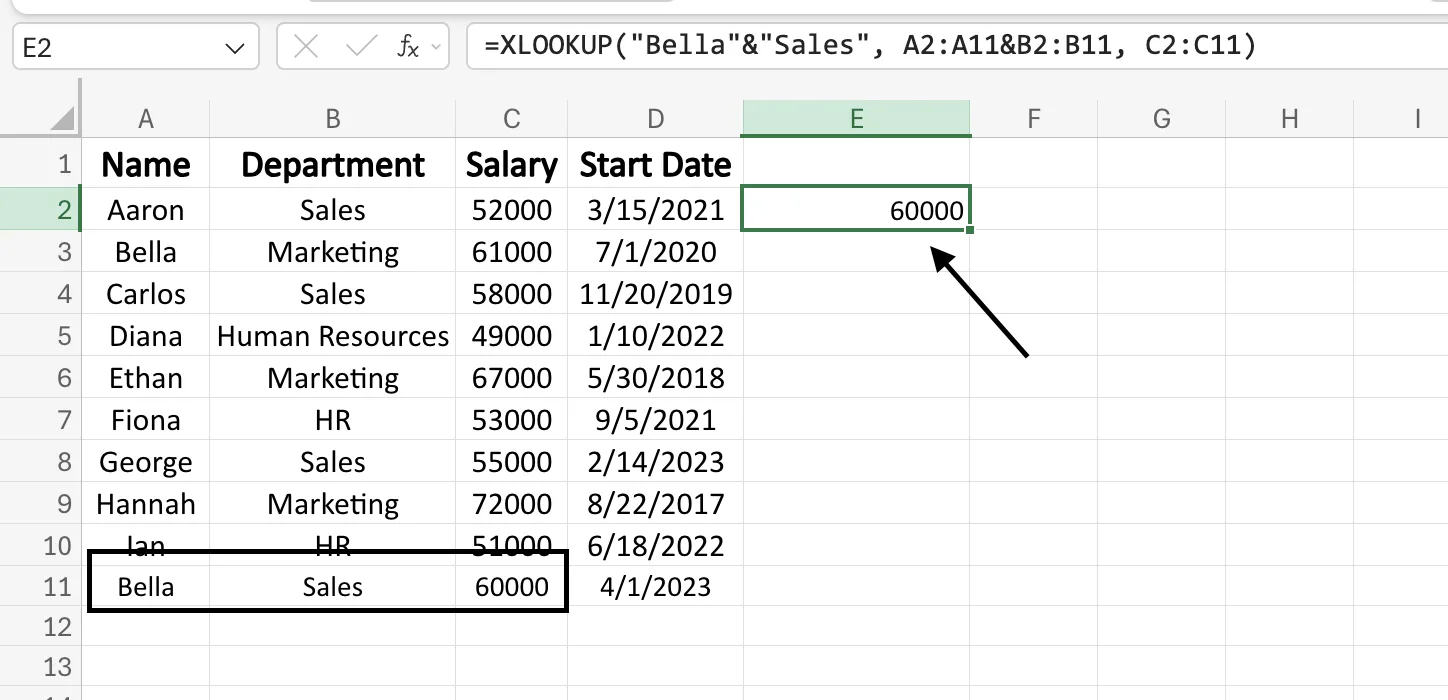This screenshot has width=1448, height=700.
Task: Select start date 11/20/2019
Action: point(656,294)
